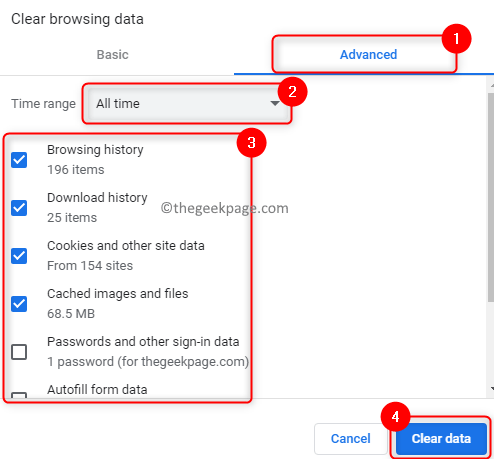Screen dimensions: 494x459
Task: Click the Cancel button
Action: point(350,438)
